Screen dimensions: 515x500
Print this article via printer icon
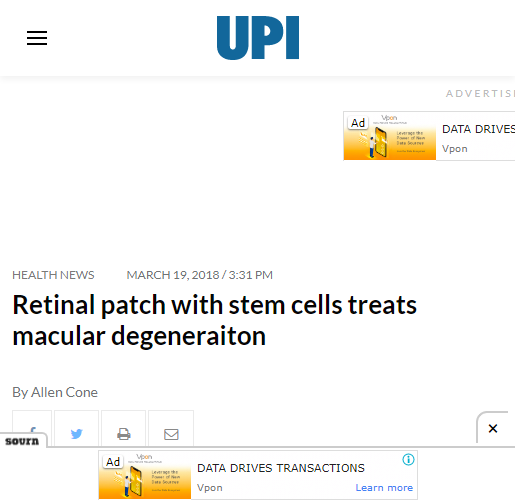coord(124,429)
